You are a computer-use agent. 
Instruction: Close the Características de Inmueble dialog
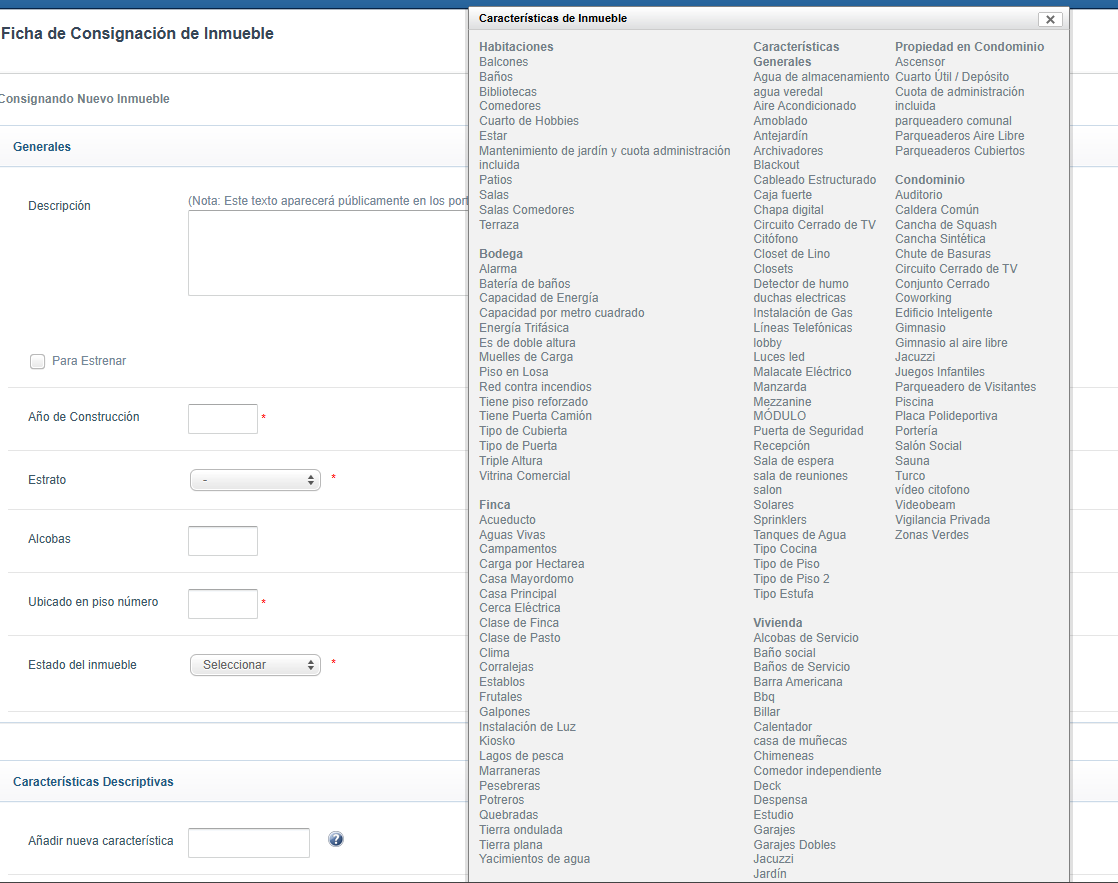[x=1050, y=19]
